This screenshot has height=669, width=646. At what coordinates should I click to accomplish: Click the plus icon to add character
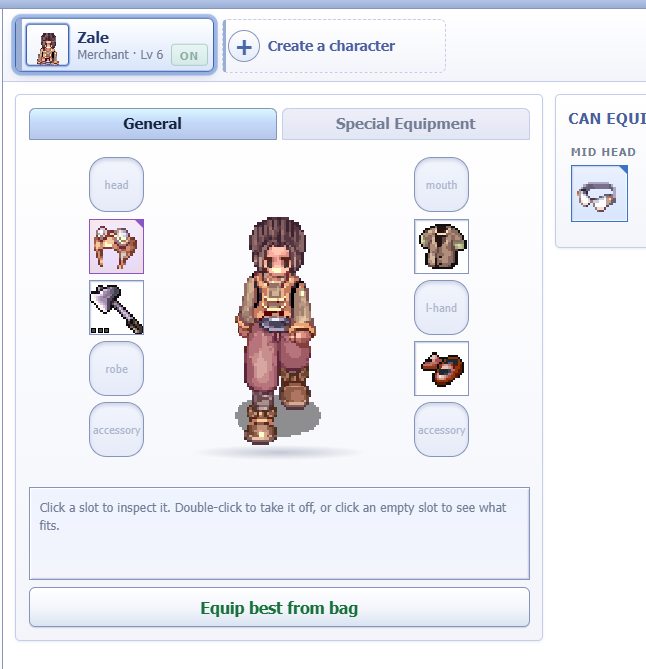(x=244, y=46)
